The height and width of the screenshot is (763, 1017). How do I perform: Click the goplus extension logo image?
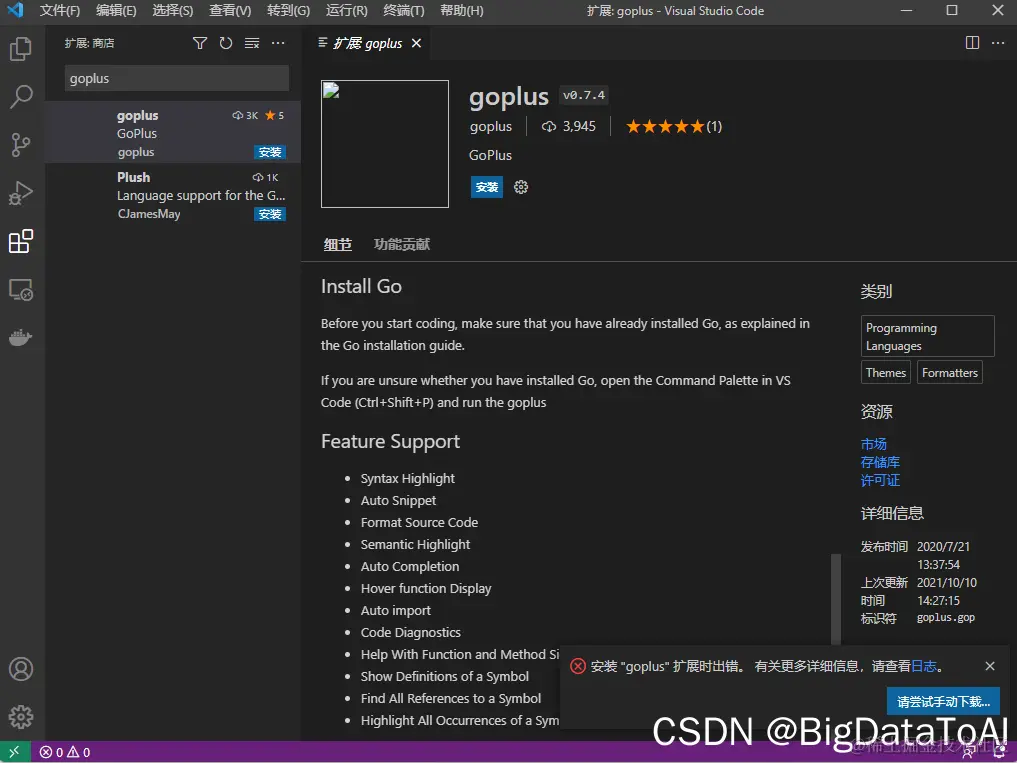coord(385,144)
